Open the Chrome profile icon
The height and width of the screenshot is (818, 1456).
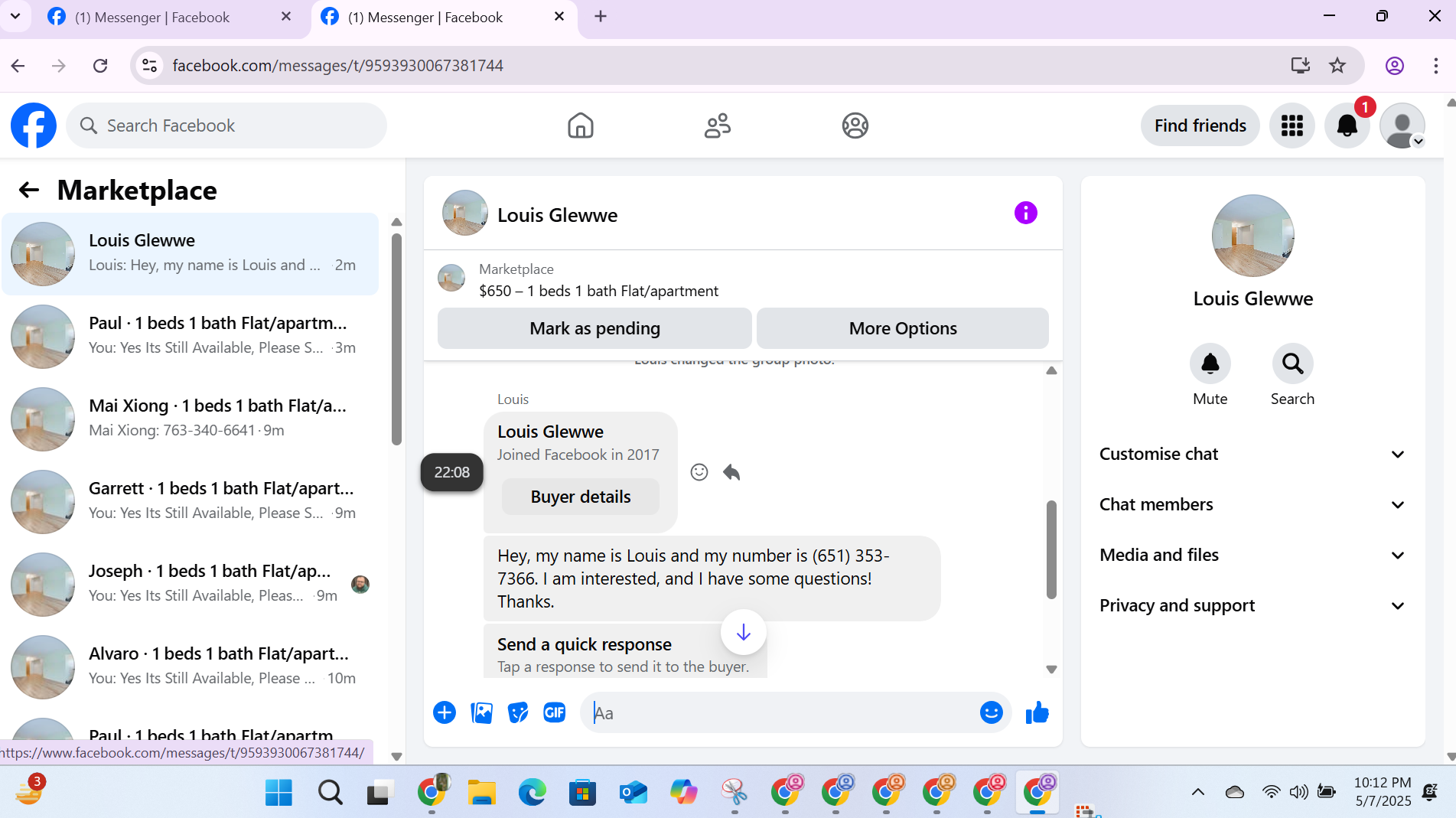1395,66
